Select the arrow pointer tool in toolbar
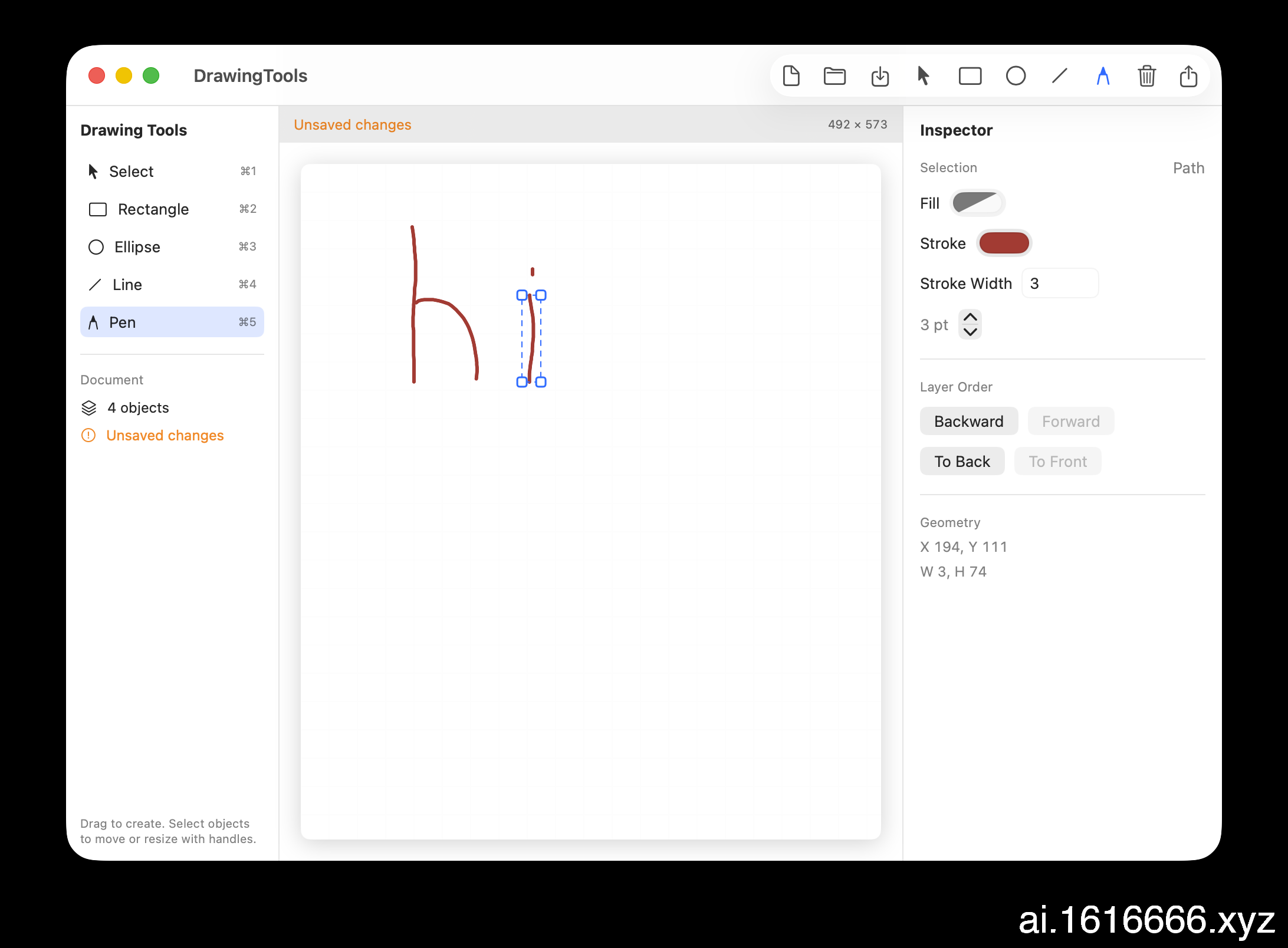 coord(924,76)
